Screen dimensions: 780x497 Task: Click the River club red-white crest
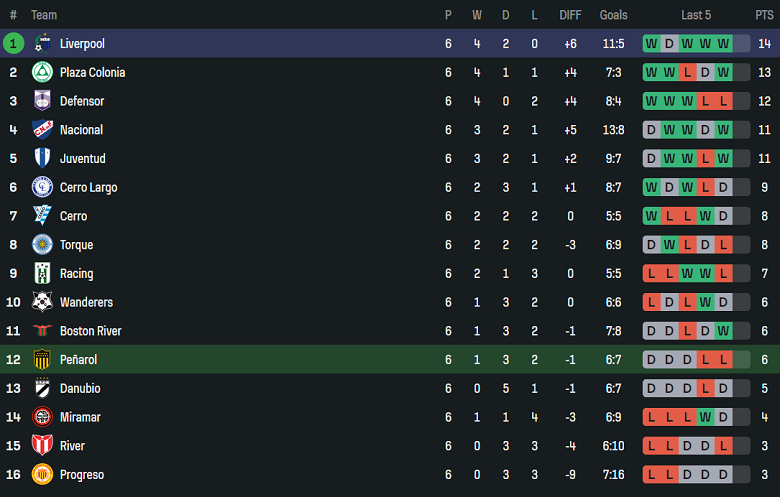tap(42, 446)
